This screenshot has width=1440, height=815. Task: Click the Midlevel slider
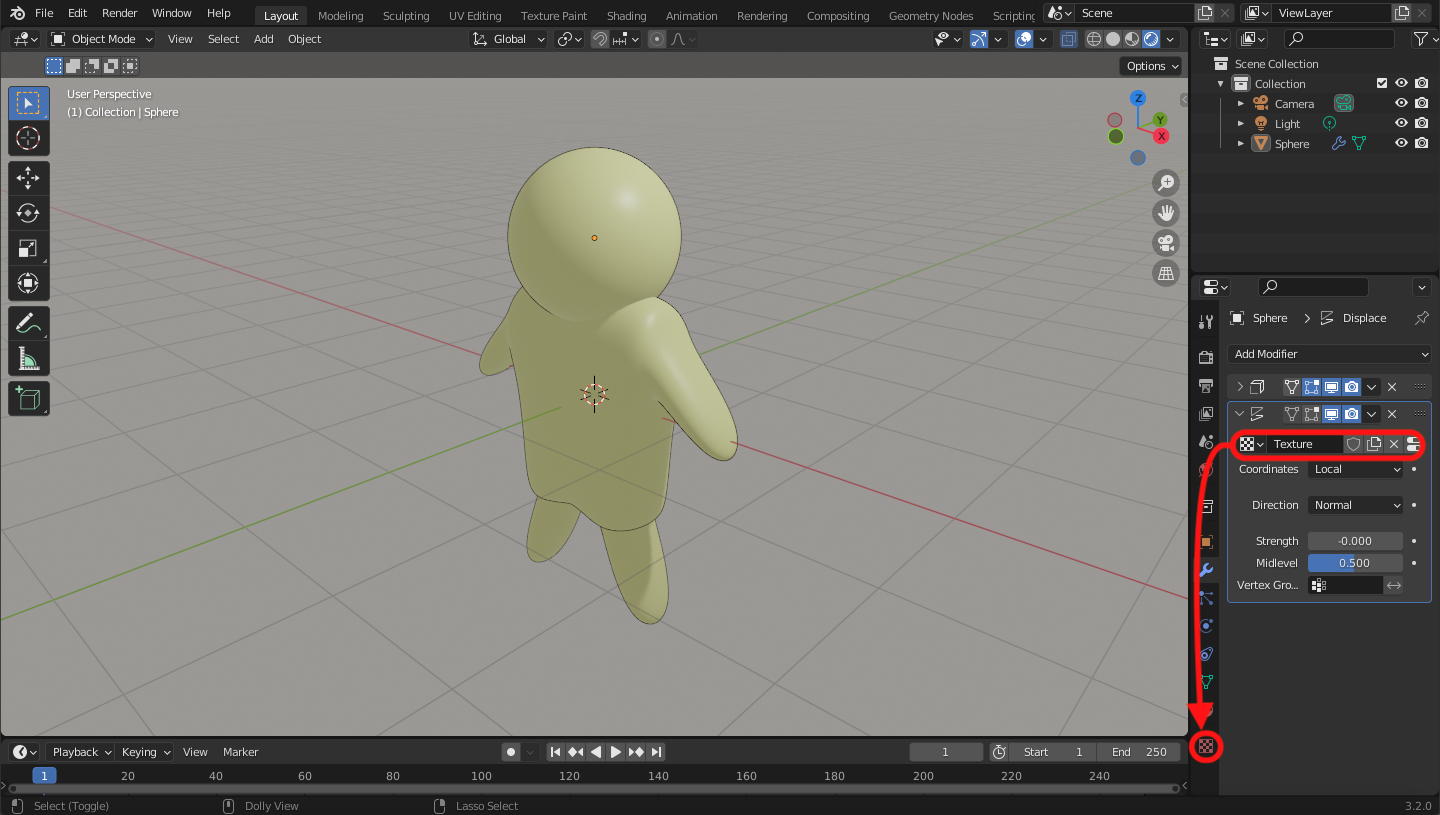pyautogui.click(x=1355, y=563)
